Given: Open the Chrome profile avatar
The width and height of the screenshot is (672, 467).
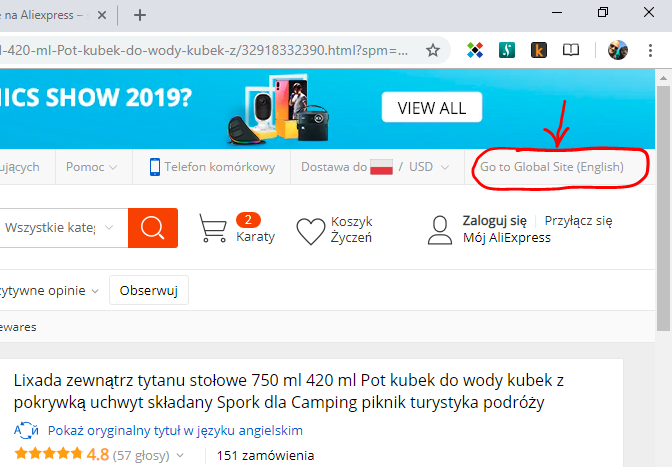Looking at the screenshot, I should click(618, 50).
